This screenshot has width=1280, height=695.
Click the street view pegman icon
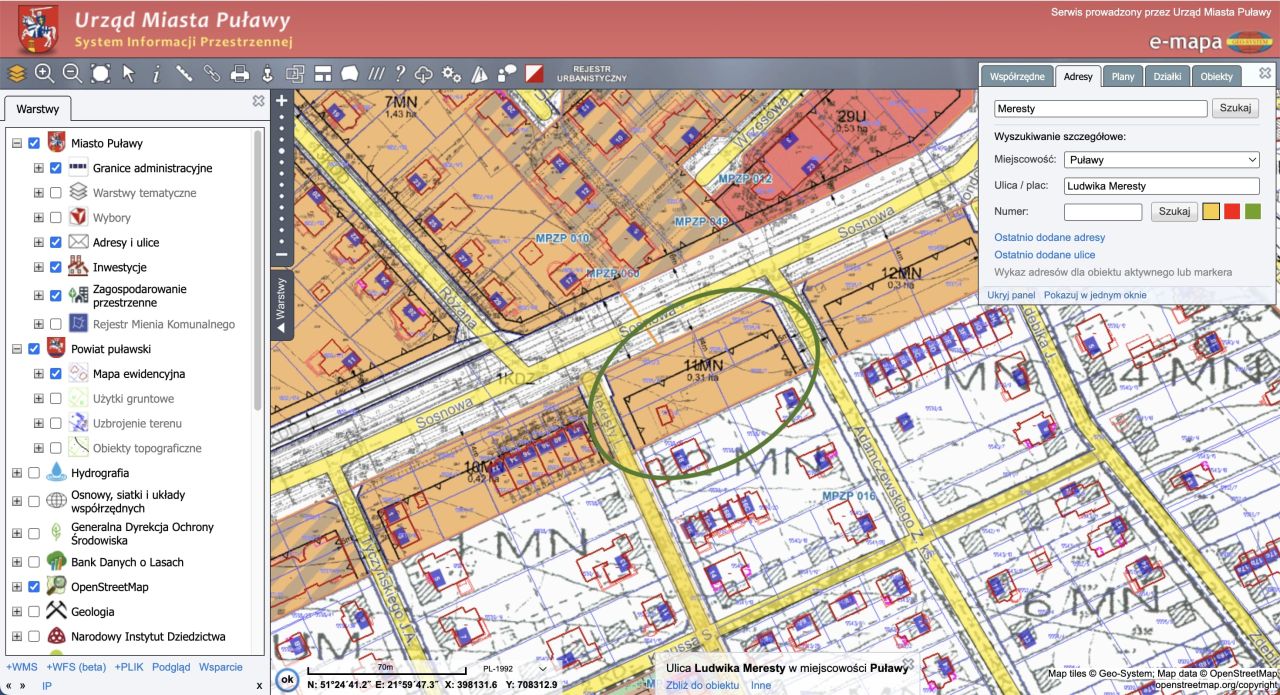point(267,73)
